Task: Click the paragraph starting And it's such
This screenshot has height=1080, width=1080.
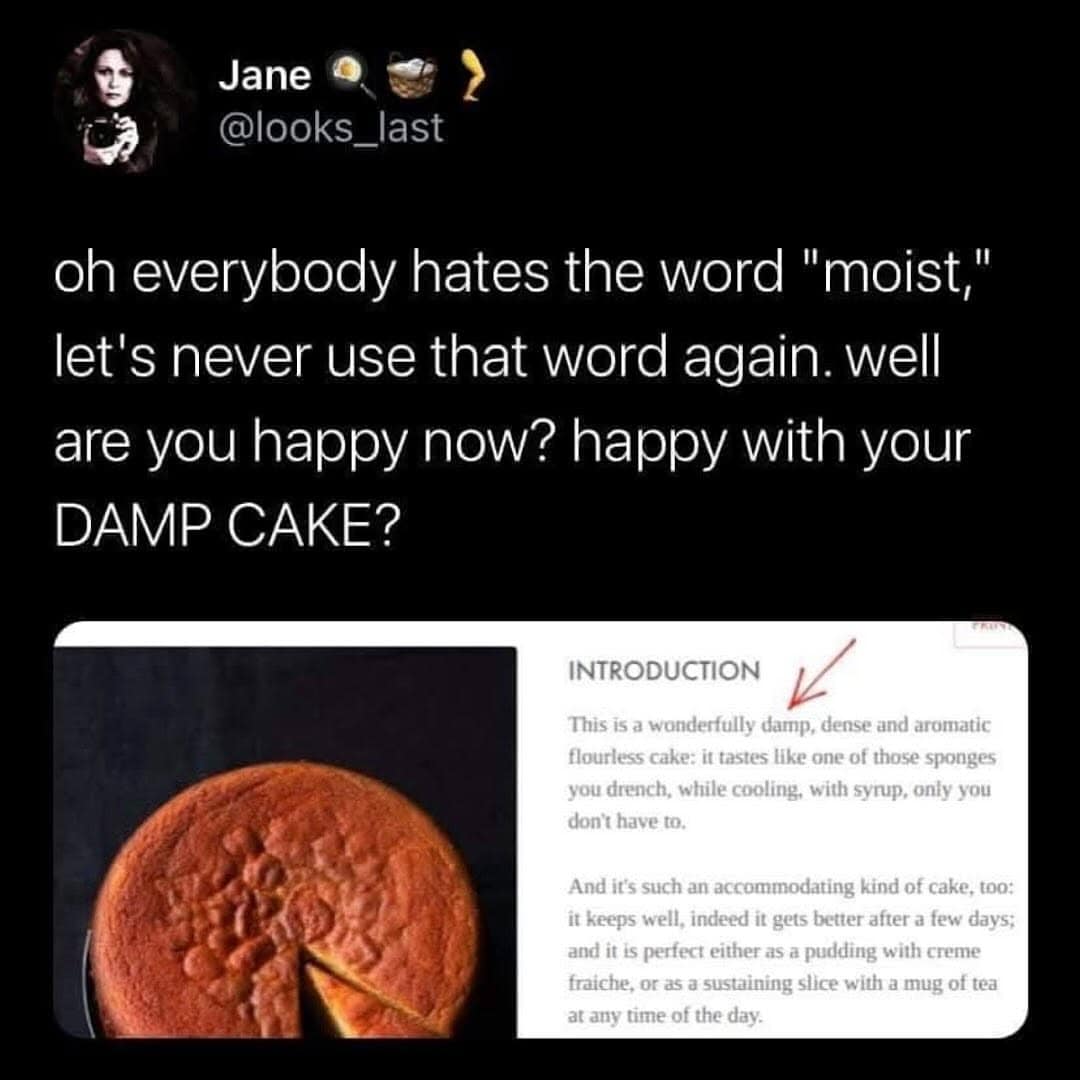Action: pyautogui.click(x=791, y=951)
